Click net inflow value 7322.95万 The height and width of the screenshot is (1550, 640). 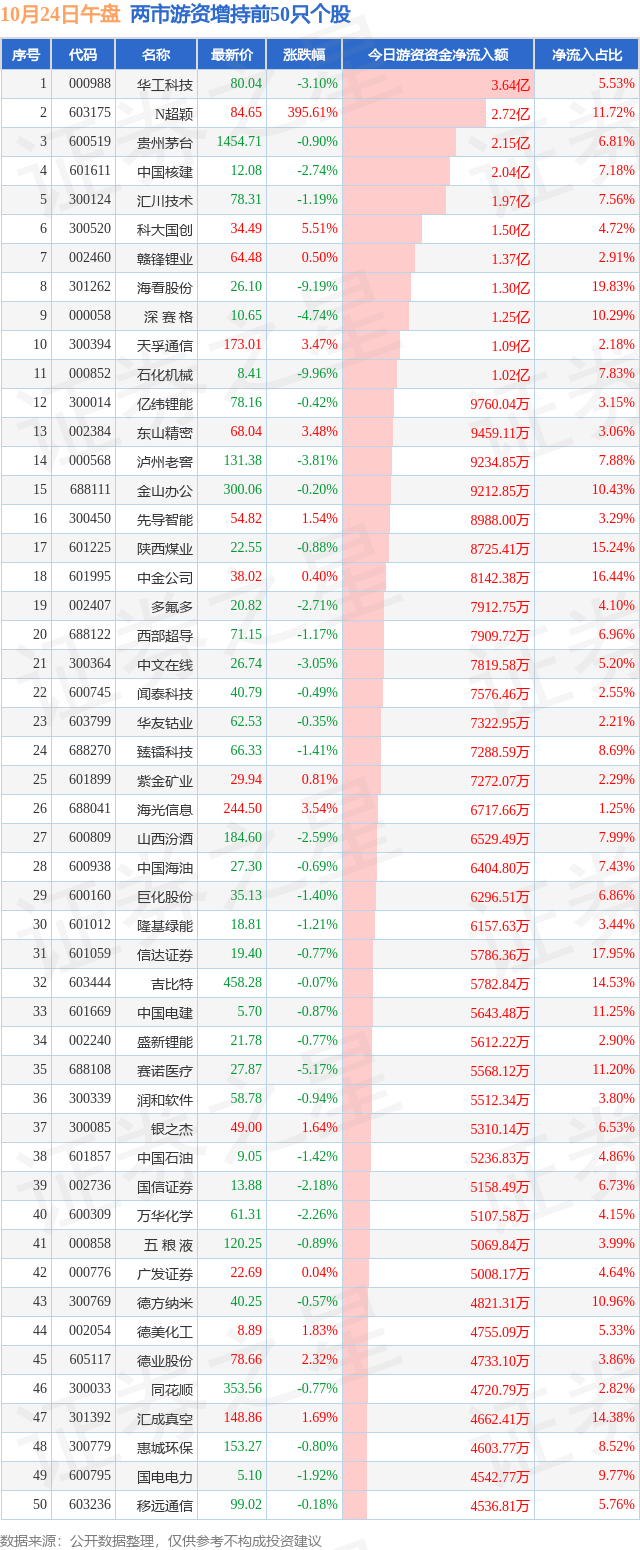click(500, 723)
